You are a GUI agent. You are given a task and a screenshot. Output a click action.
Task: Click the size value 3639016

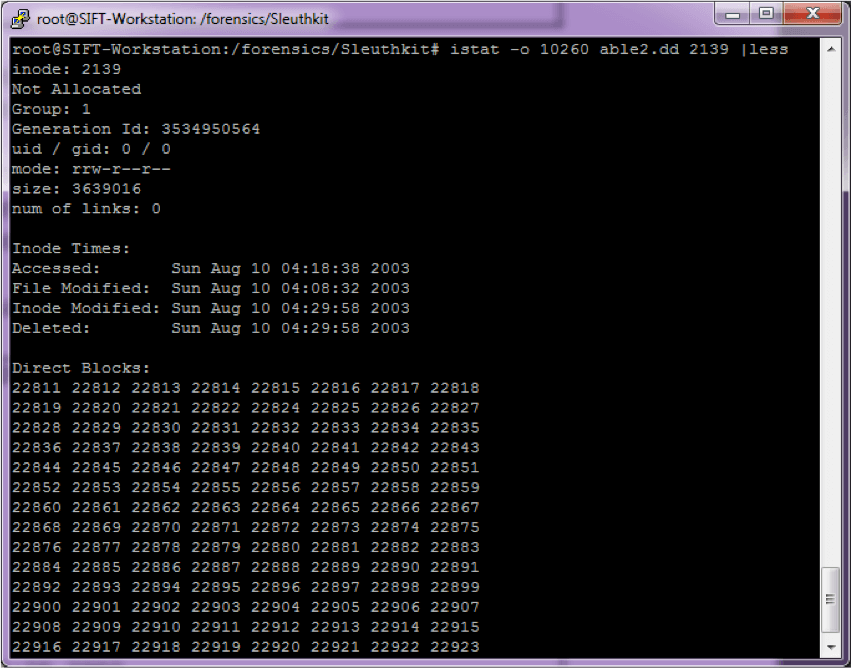[x=106, y=189]
